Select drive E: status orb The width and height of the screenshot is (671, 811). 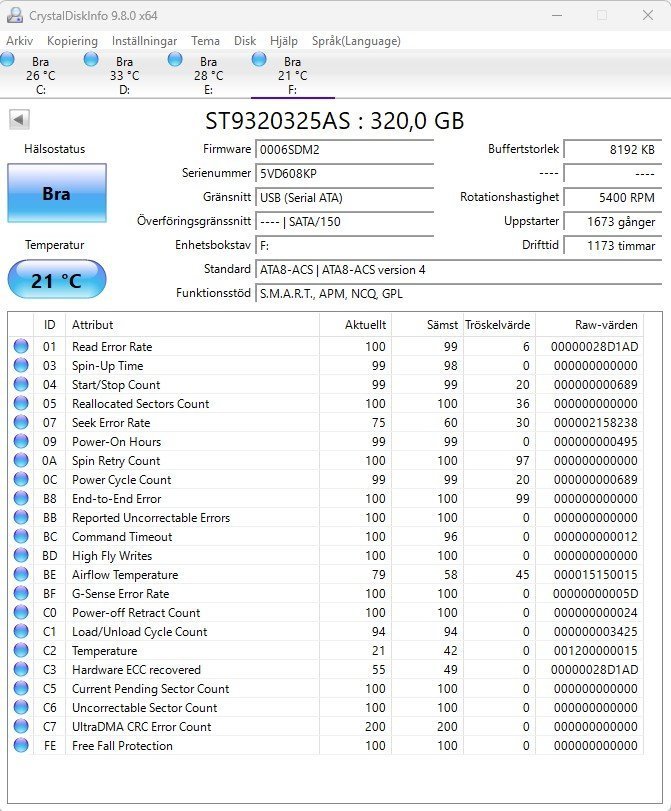[175, 61]
